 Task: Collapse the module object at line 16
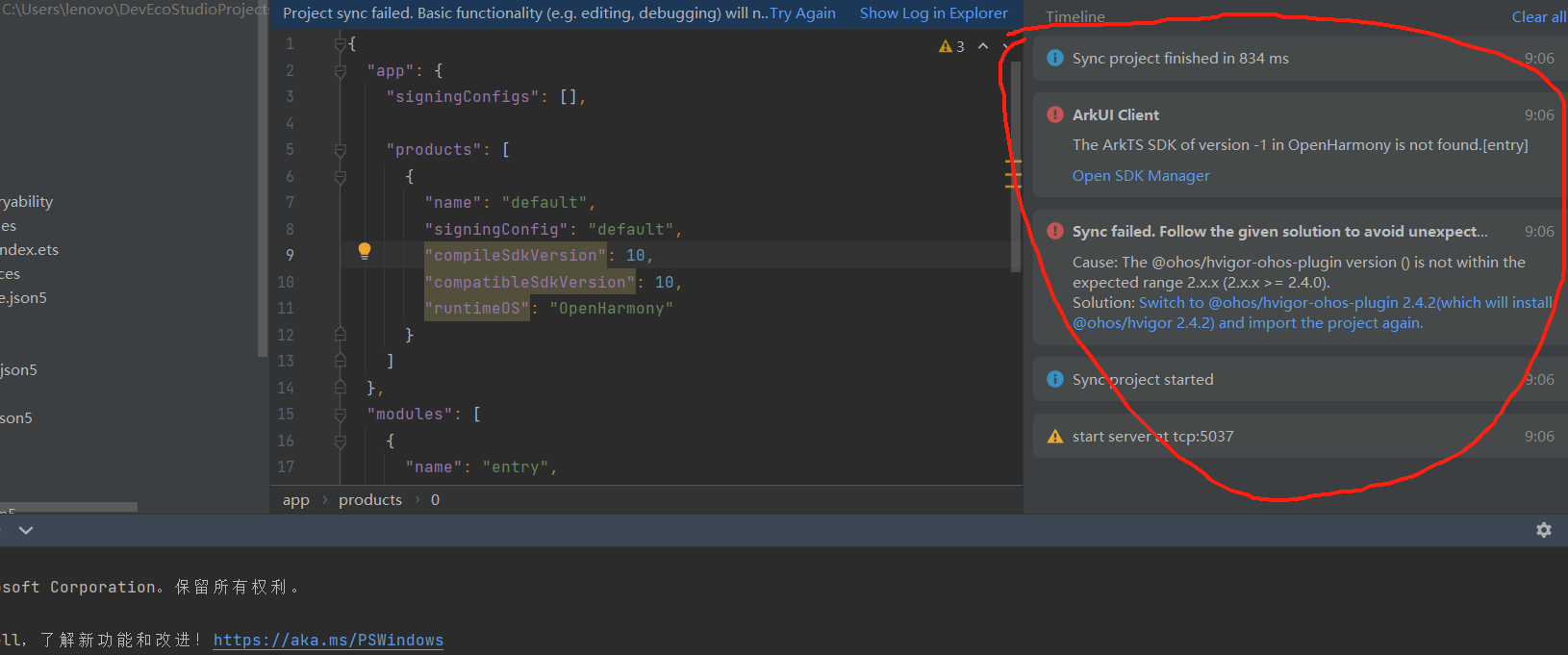pos(340,441)
